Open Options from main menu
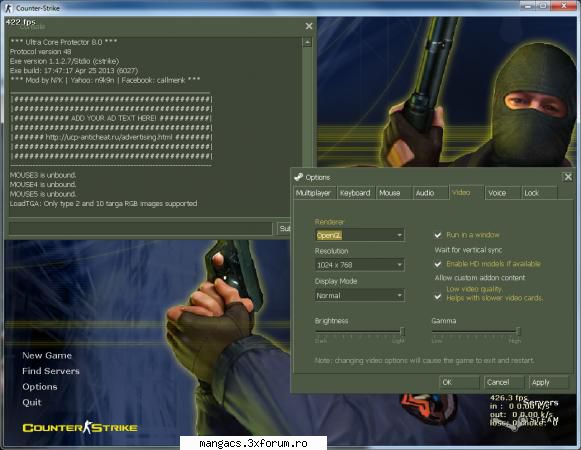Image resolution: width=581 pixels, height=450 pixels. tap(40, 387)
